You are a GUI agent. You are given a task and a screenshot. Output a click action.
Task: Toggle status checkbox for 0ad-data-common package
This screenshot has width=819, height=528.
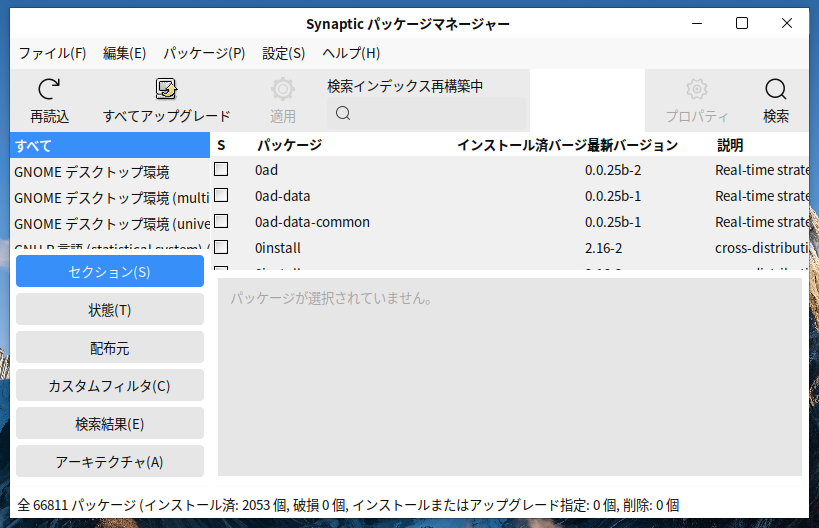[221, 221]
